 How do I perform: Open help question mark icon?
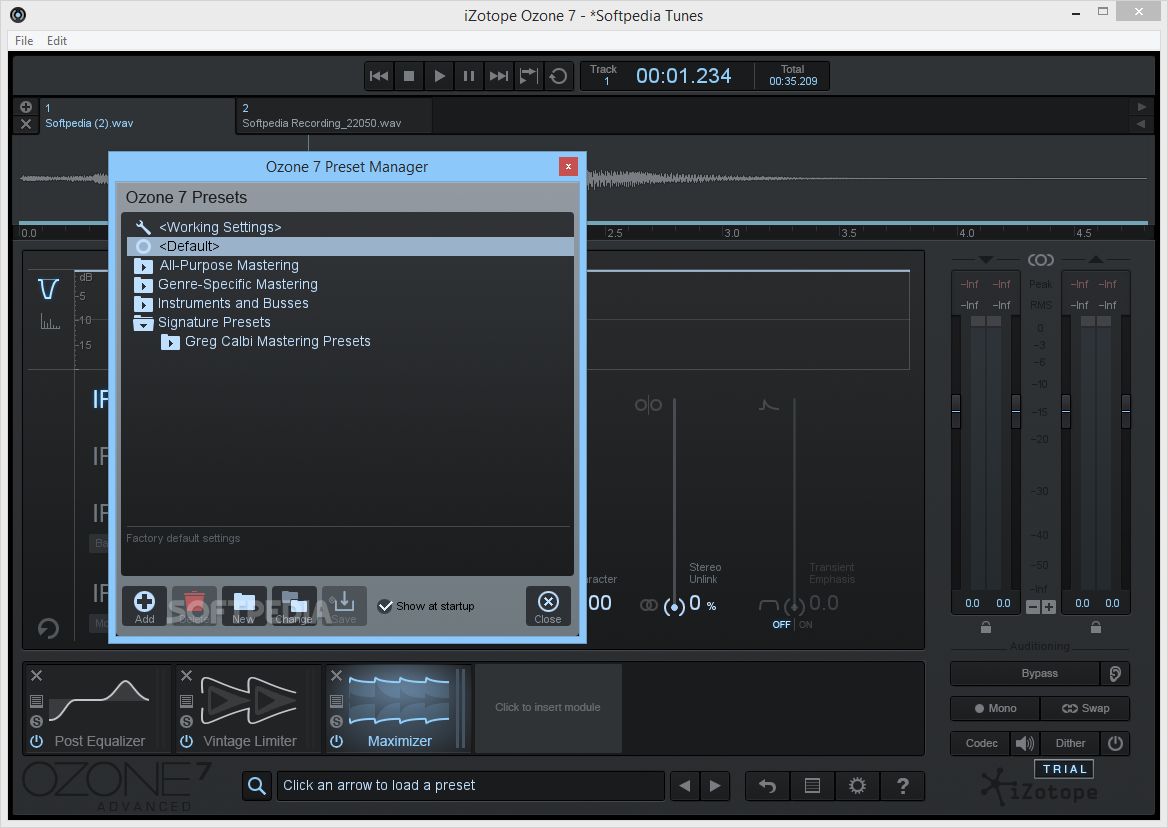(x=903, y=786)
